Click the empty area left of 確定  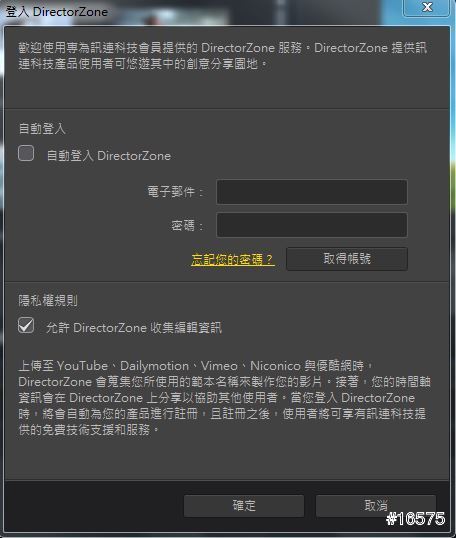pyautogui.click(x=94, y=506)
